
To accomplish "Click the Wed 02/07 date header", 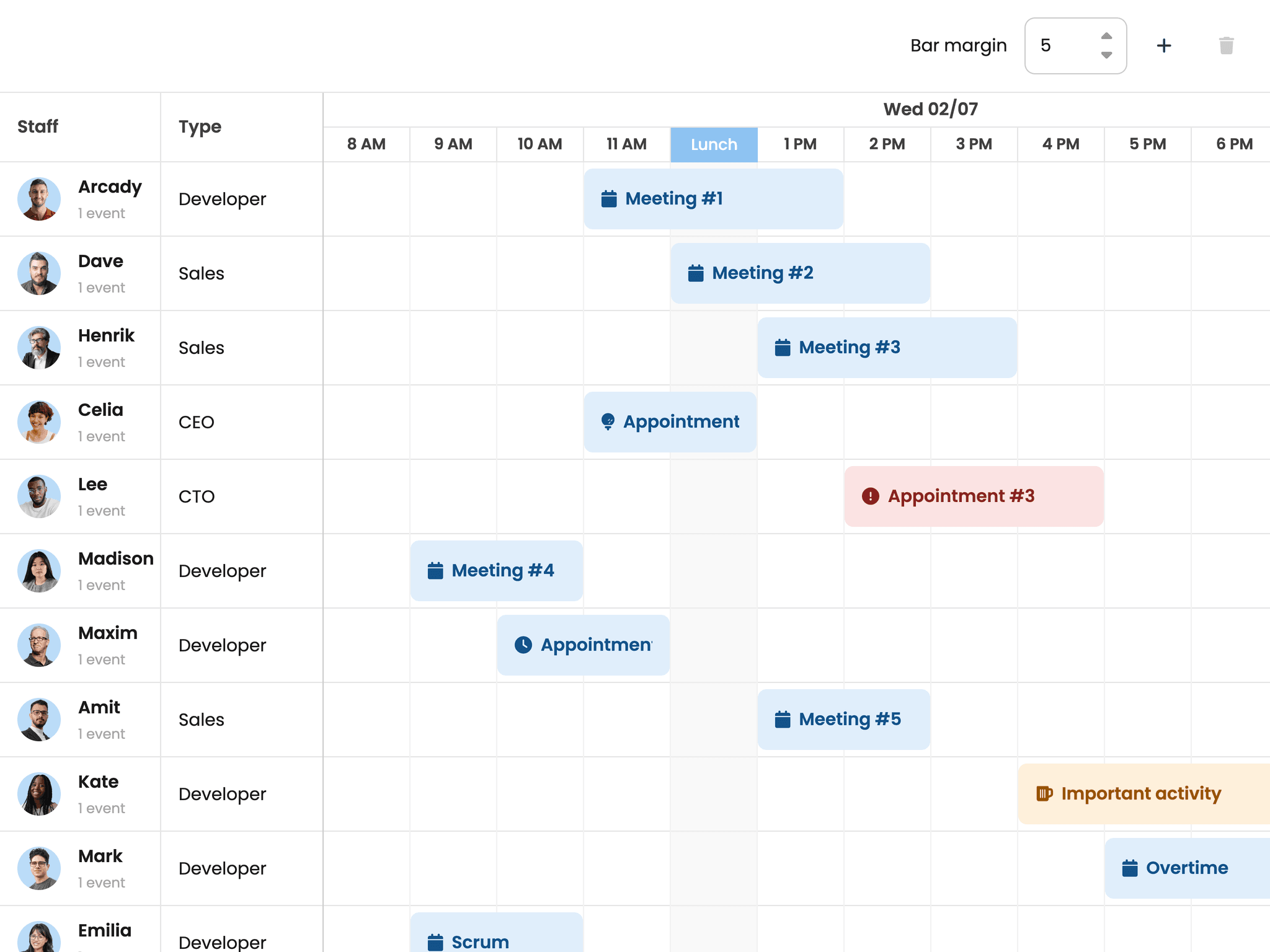I will click(x=930, y=108).
